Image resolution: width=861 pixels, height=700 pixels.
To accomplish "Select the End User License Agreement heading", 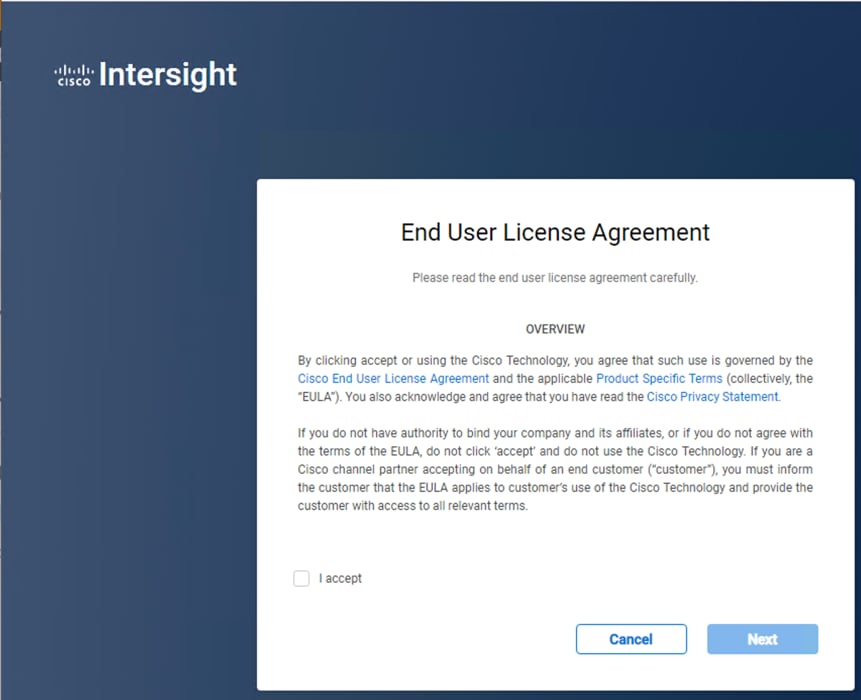I will [x=555, y=232].
